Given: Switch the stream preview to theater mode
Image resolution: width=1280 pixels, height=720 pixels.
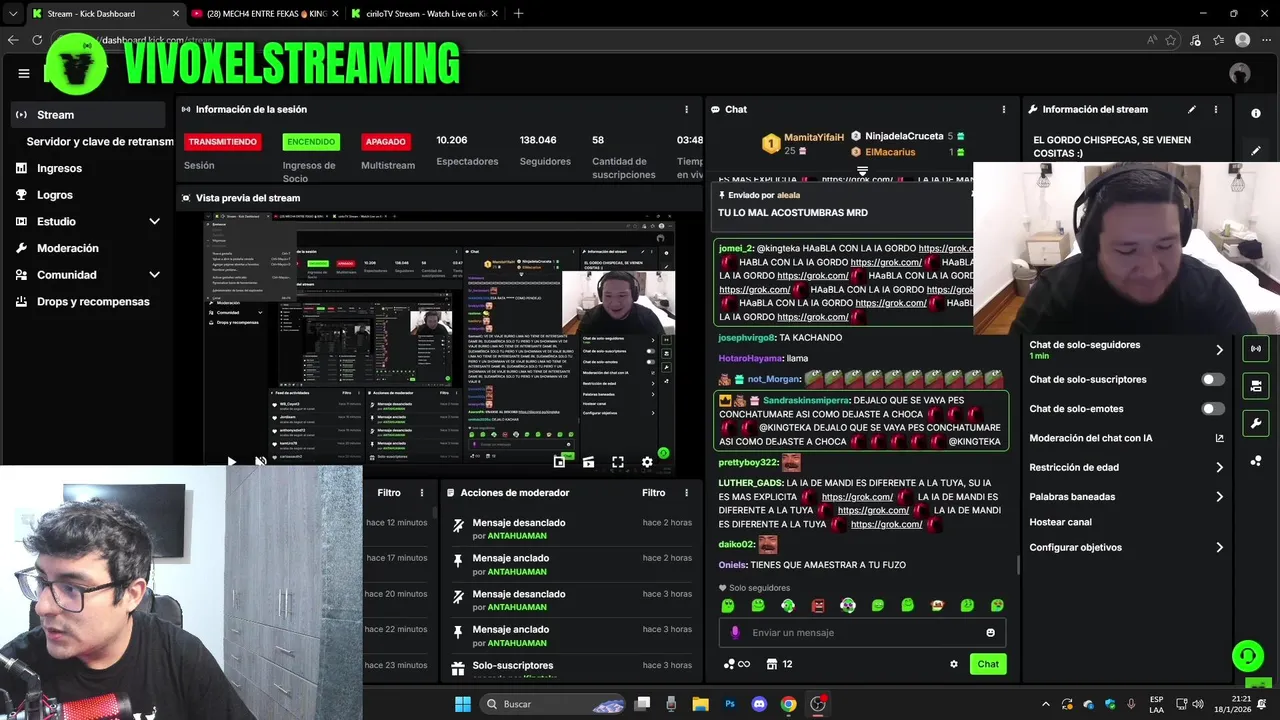Looking at the screenshot, I should [588, 461].
